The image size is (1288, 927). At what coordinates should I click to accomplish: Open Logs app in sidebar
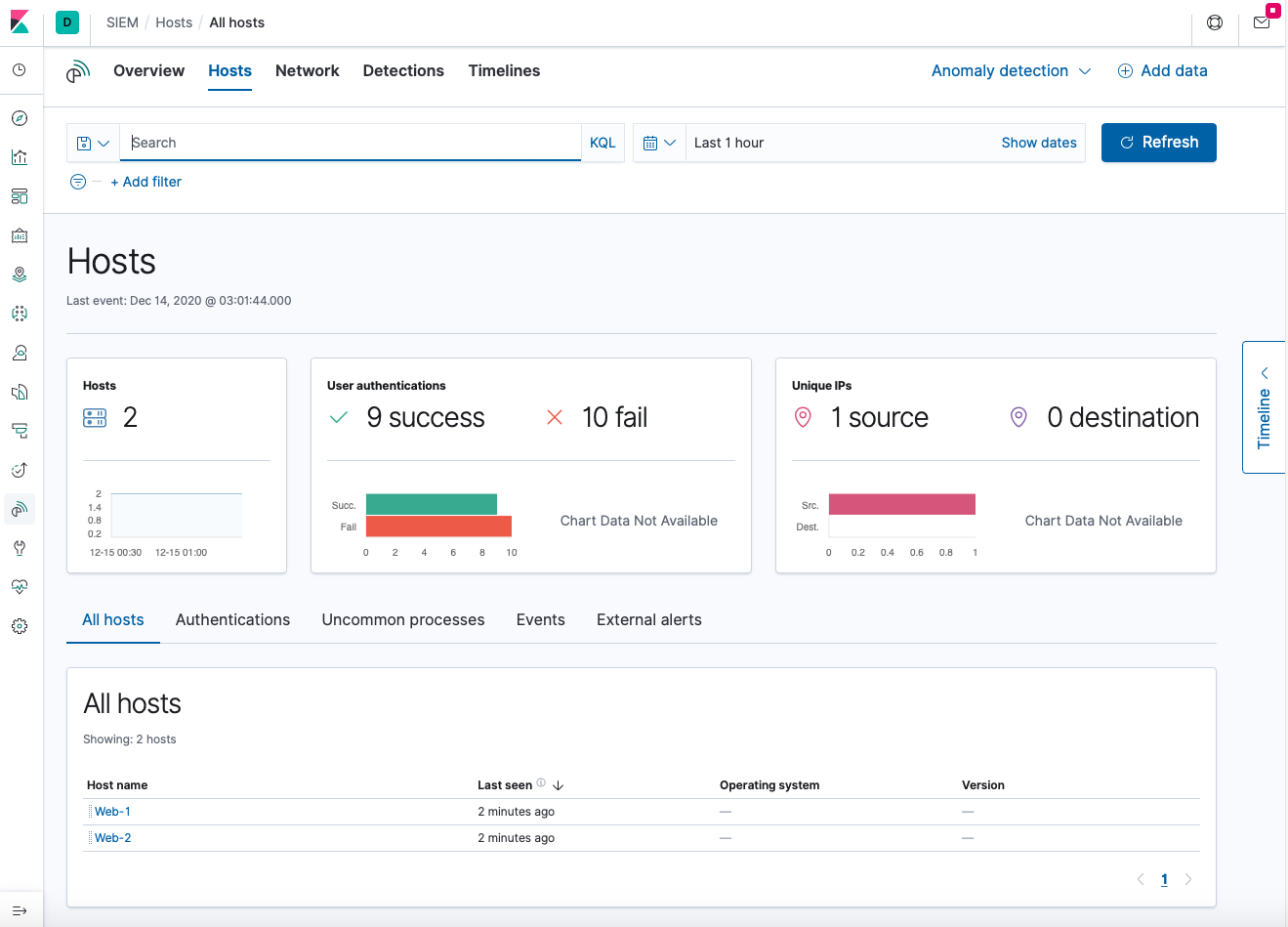(x=20, y=392)
